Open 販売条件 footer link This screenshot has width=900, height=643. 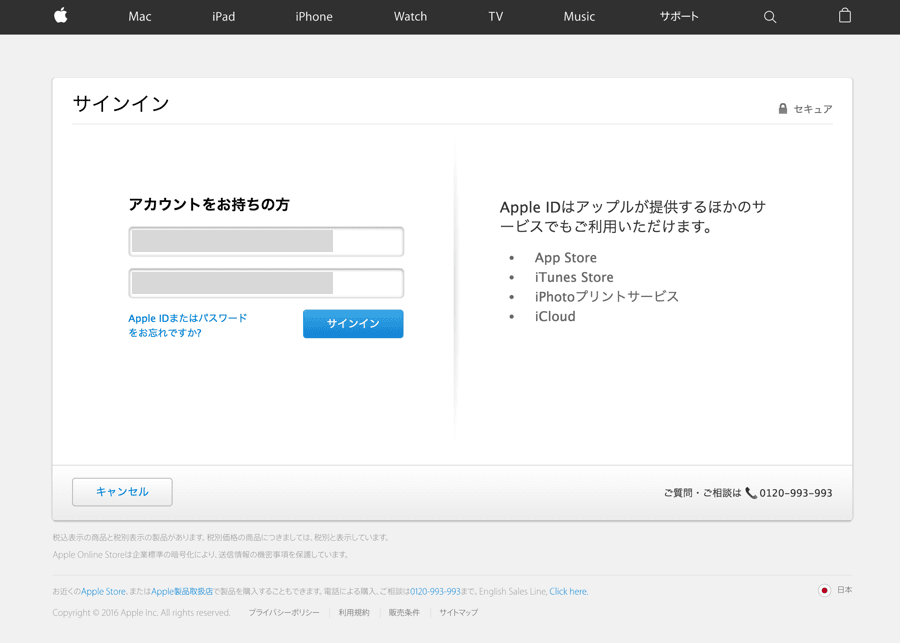coord(404,613)
